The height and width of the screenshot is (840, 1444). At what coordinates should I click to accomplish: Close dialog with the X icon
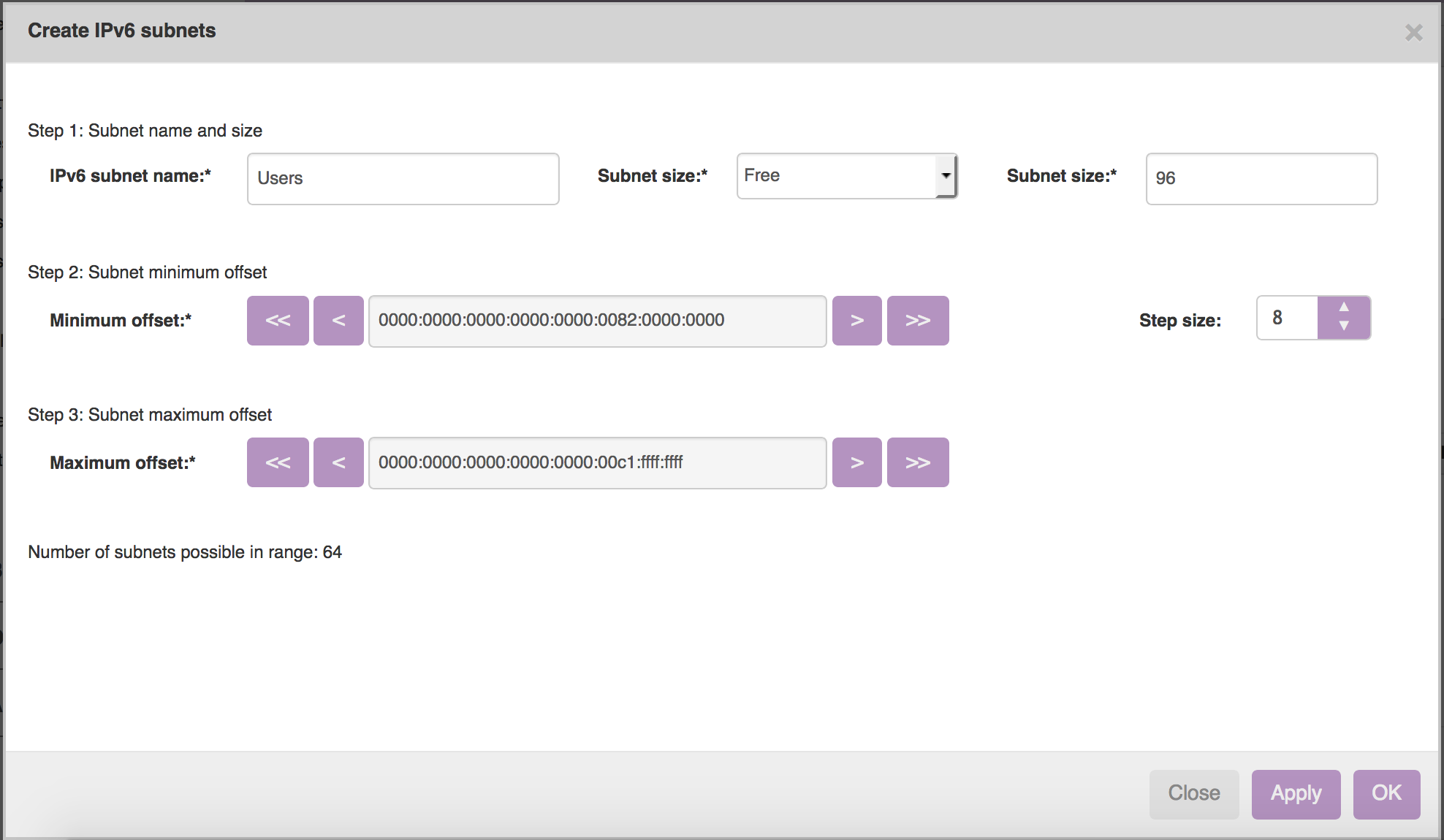click(1413, 33)
